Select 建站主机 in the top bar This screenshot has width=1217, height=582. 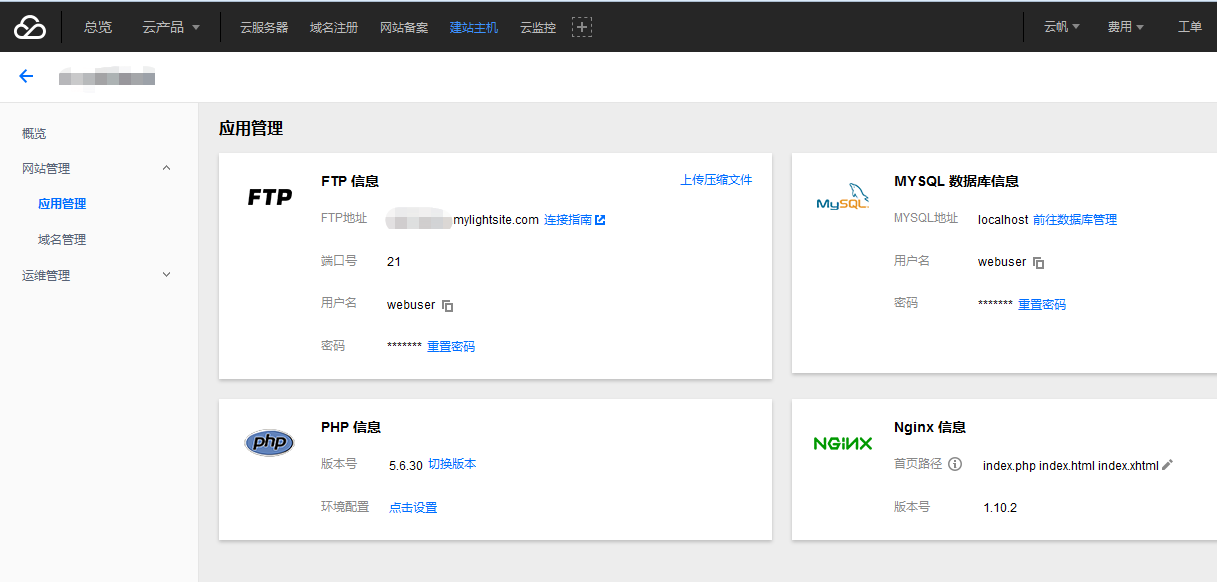point(474,27)
